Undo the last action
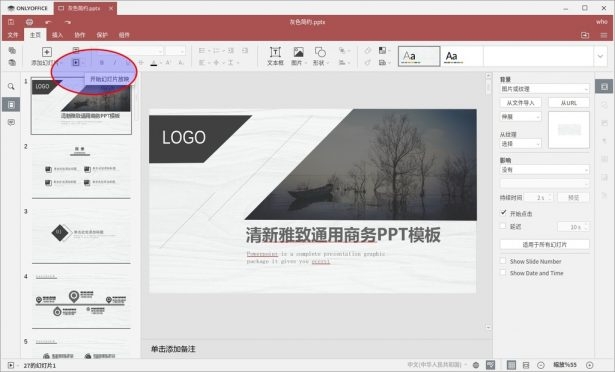Image resolution: width=615 pixels, height=372 pixels. 48,22
